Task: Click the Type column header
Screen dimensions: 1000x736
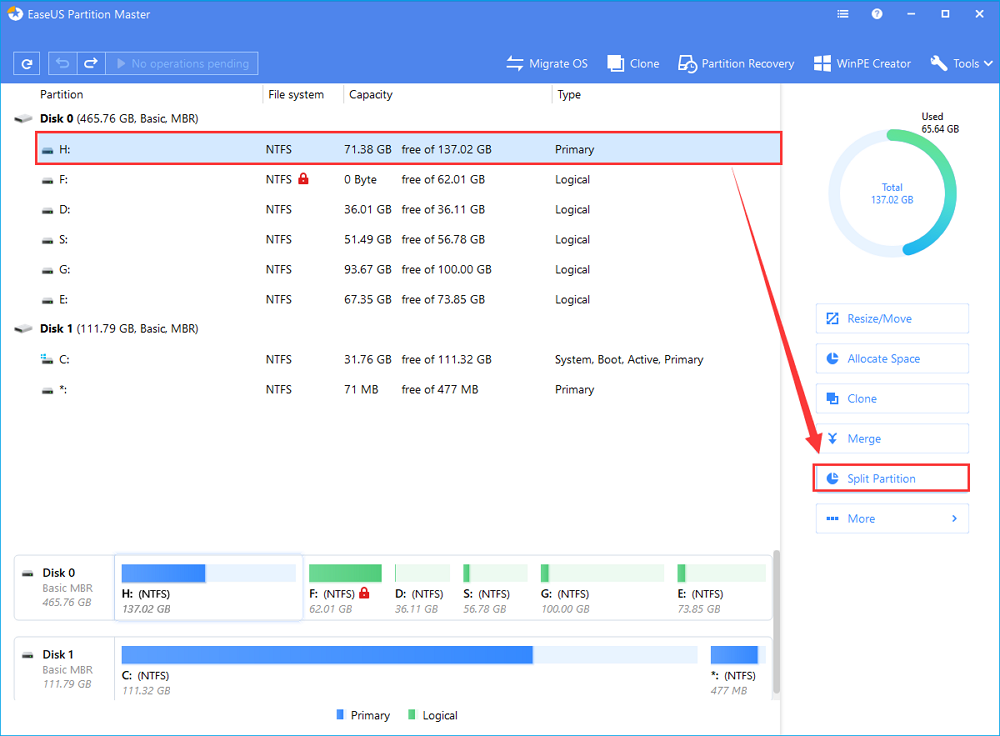Action: (x=569, y=94)
